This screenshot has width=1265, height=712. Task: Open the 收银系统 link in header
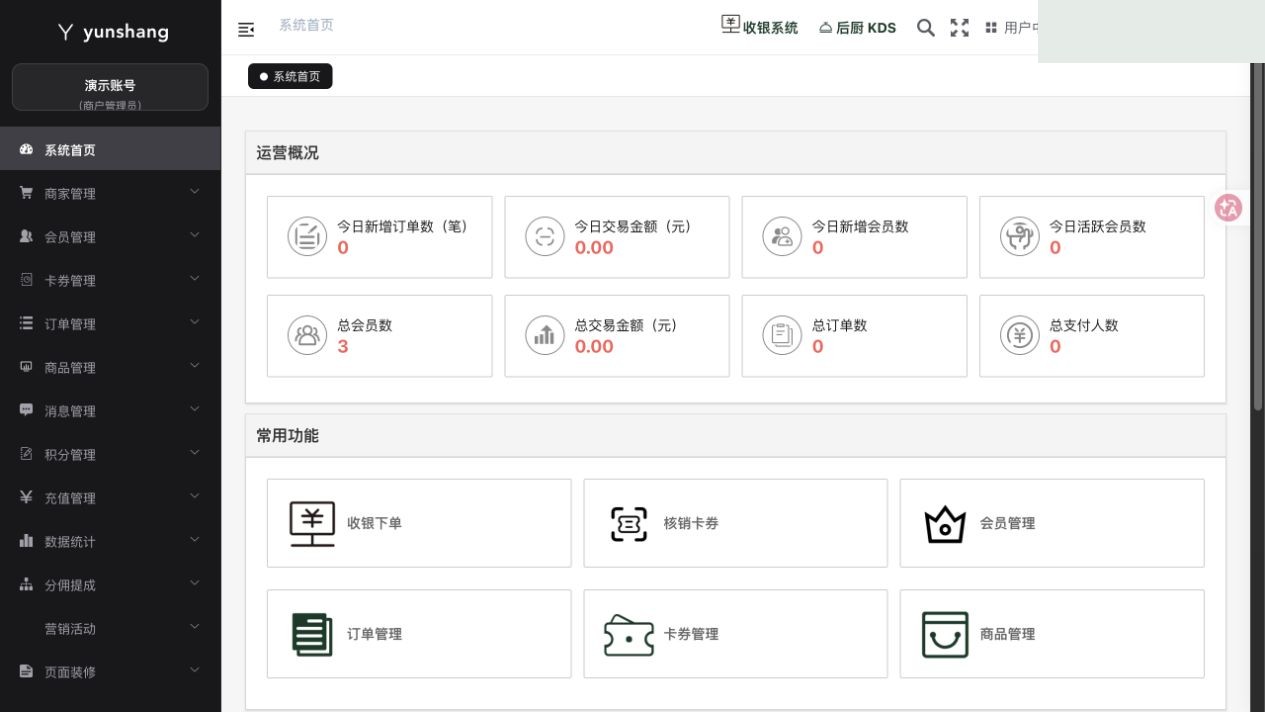coord(760,26)
